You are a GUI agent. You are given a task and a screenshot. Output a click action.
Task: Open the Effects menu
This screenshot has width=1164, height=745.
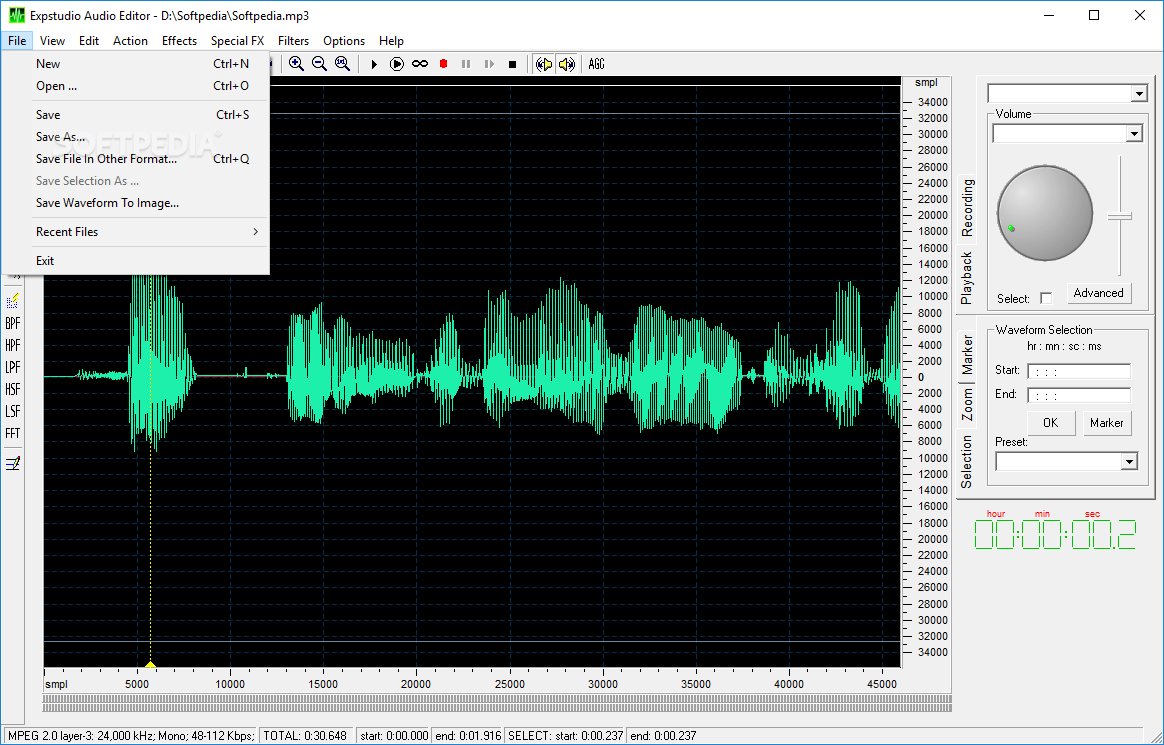[x=179, y=41]
